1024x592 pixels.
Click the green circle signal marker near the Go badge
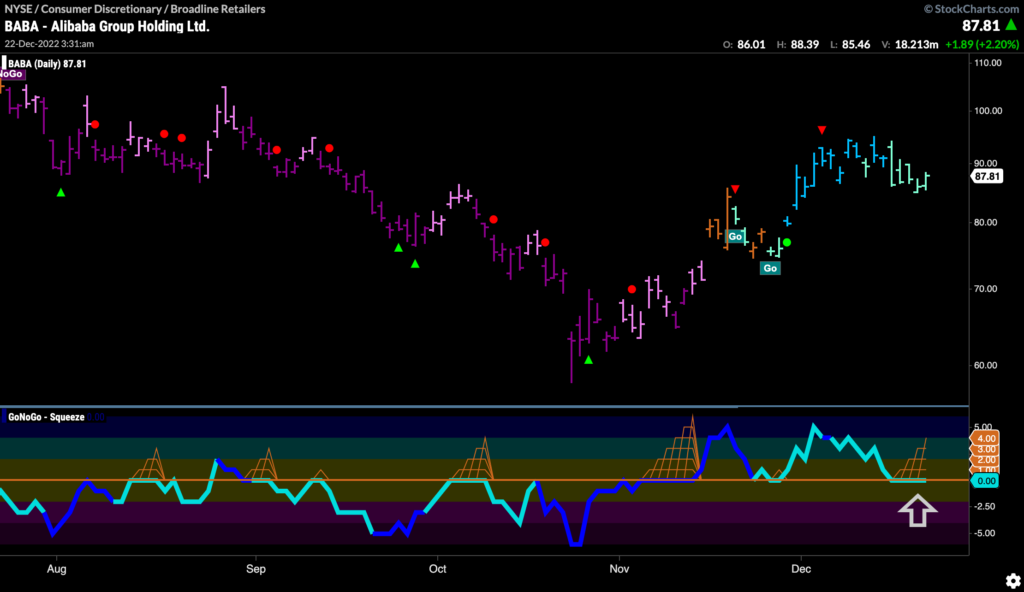[786, 242]
